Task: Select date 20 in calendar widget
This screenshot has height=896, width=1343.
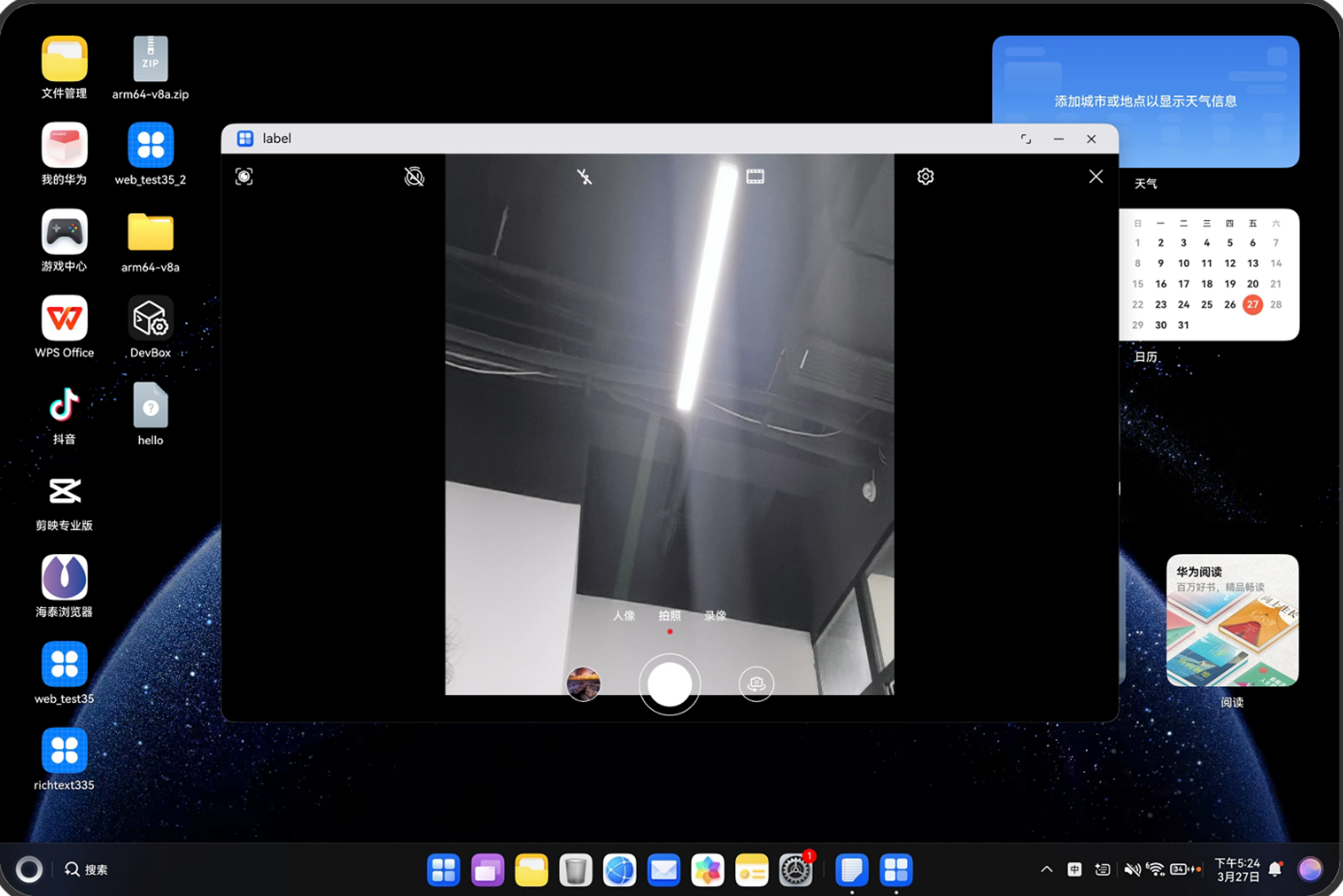Action: tap(1252, 283)
